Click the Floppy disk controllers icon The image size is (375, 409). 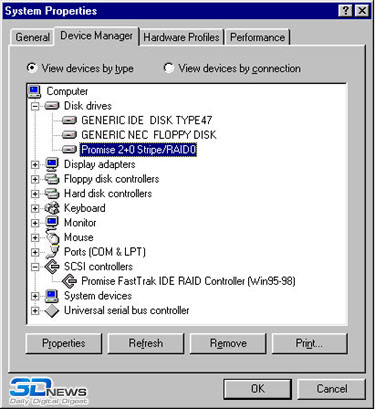tap(52, 179)
